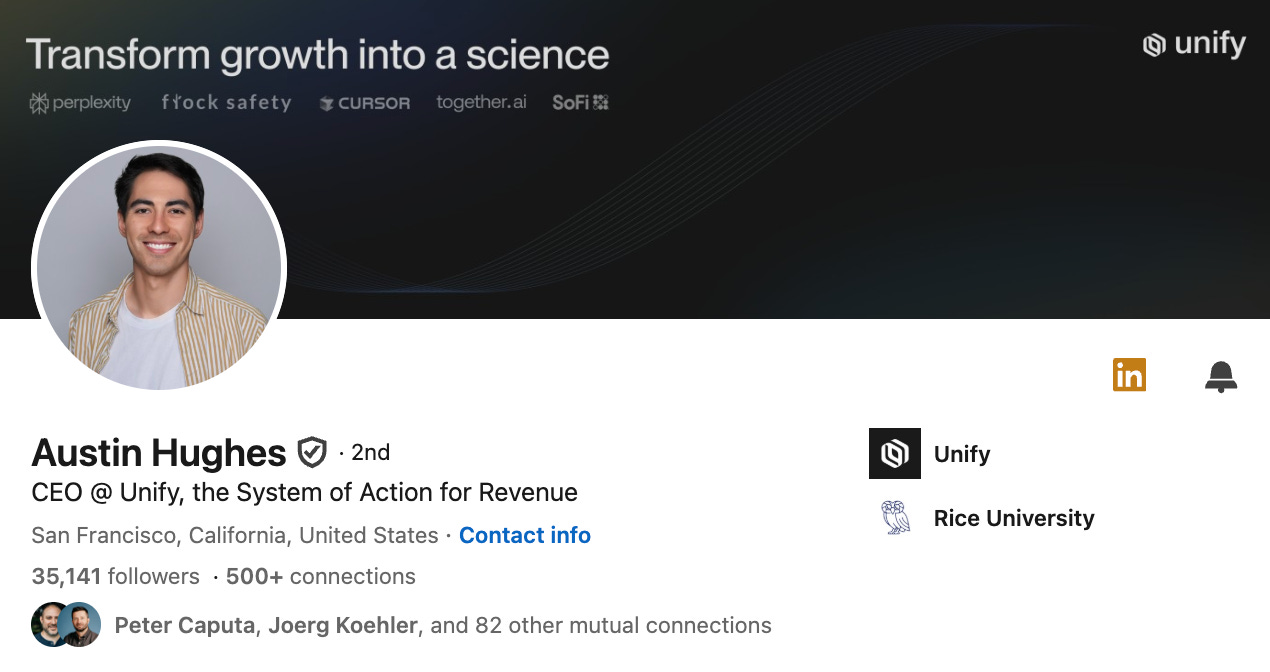Open the Contact info link
Image resolution: width=1270 pixels, height=672 pixels.
pos(525,535)
